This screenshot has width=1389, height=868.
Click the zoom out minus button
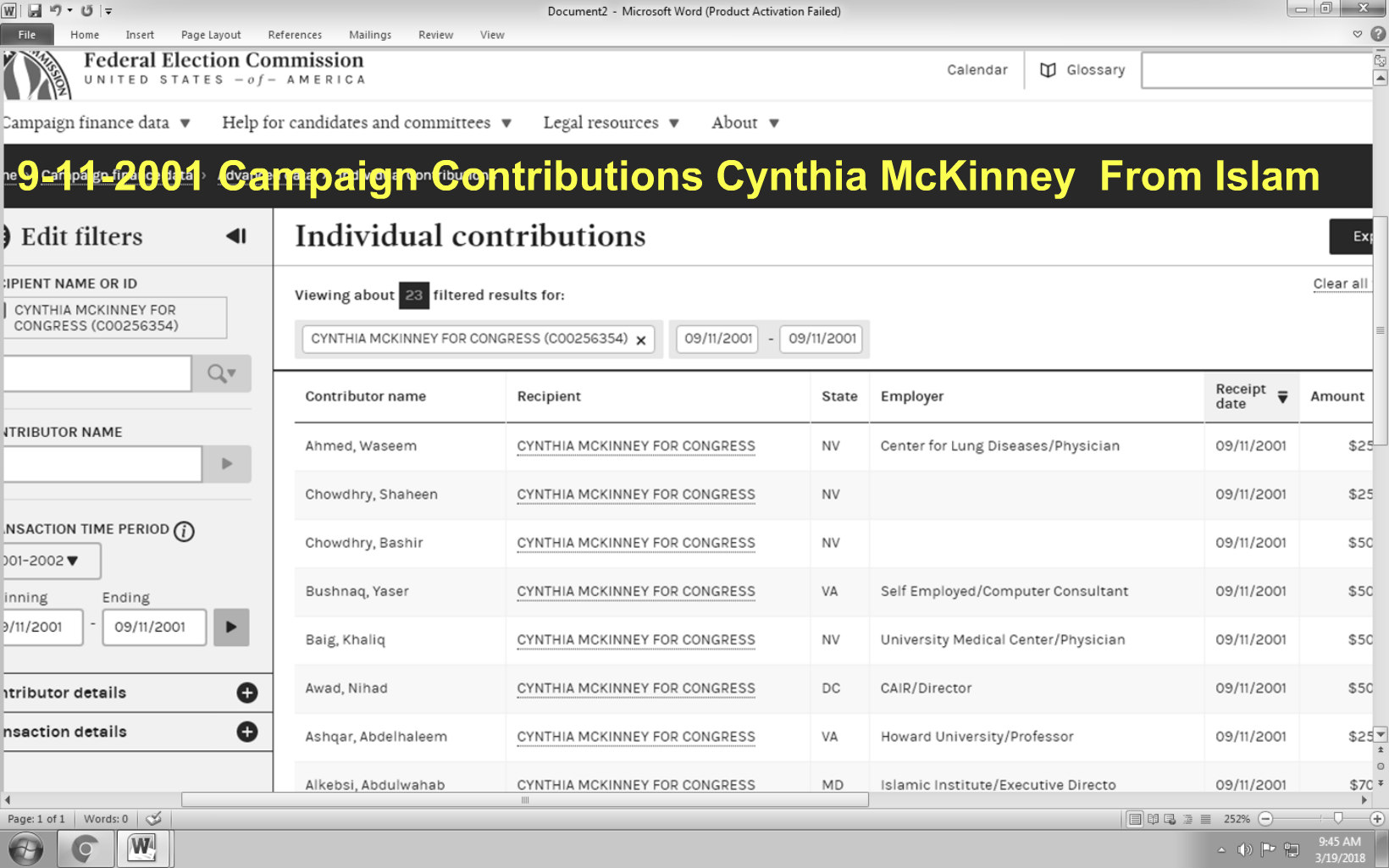pyautogui.click(x=1265, y=819)
